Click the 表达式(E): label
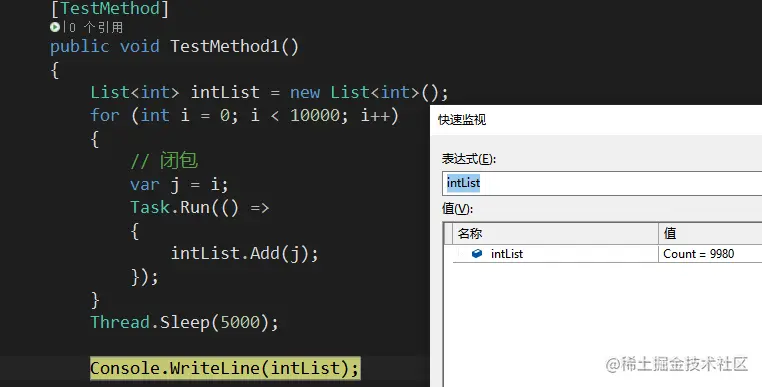 click(468, 159)
